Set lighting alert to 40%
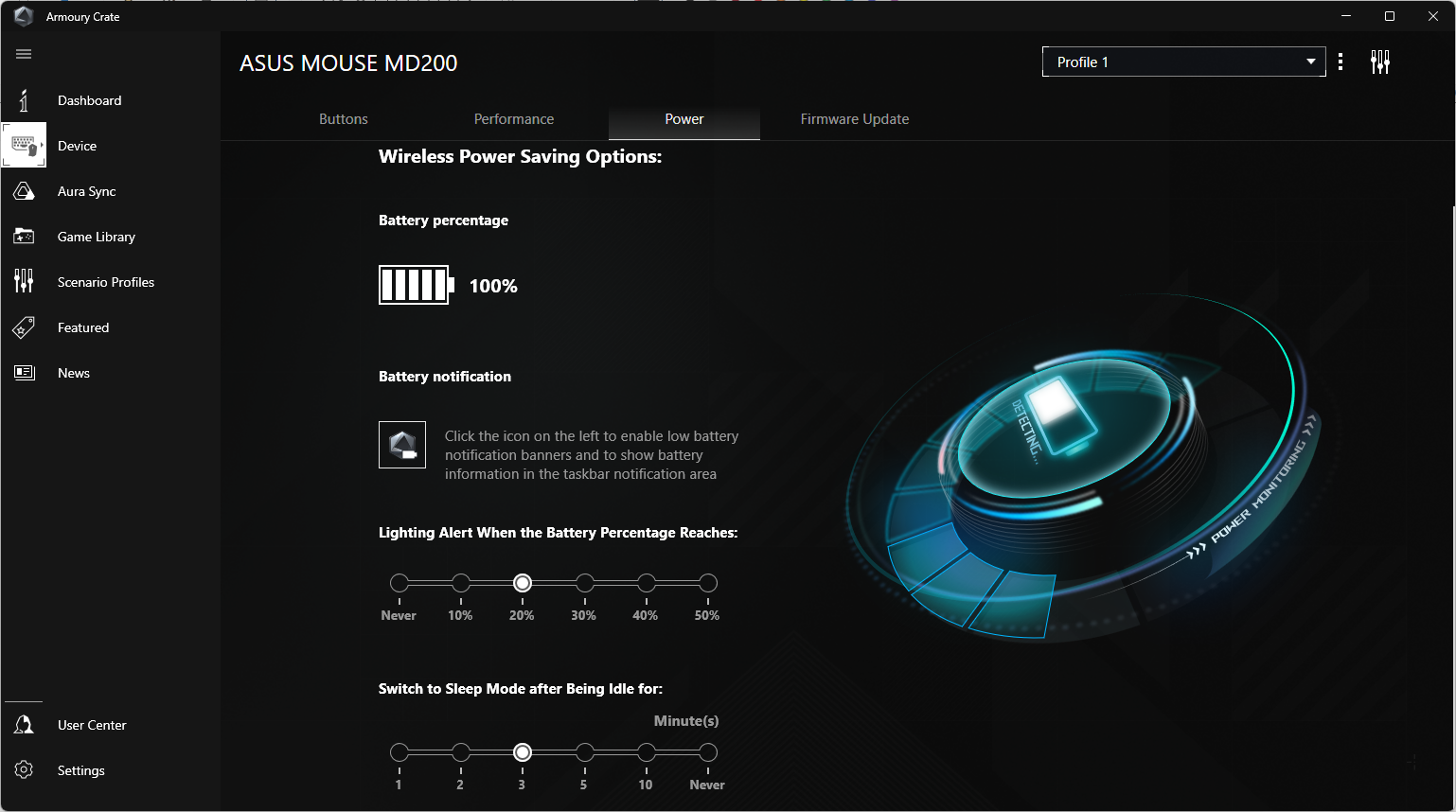 (647, 583)
